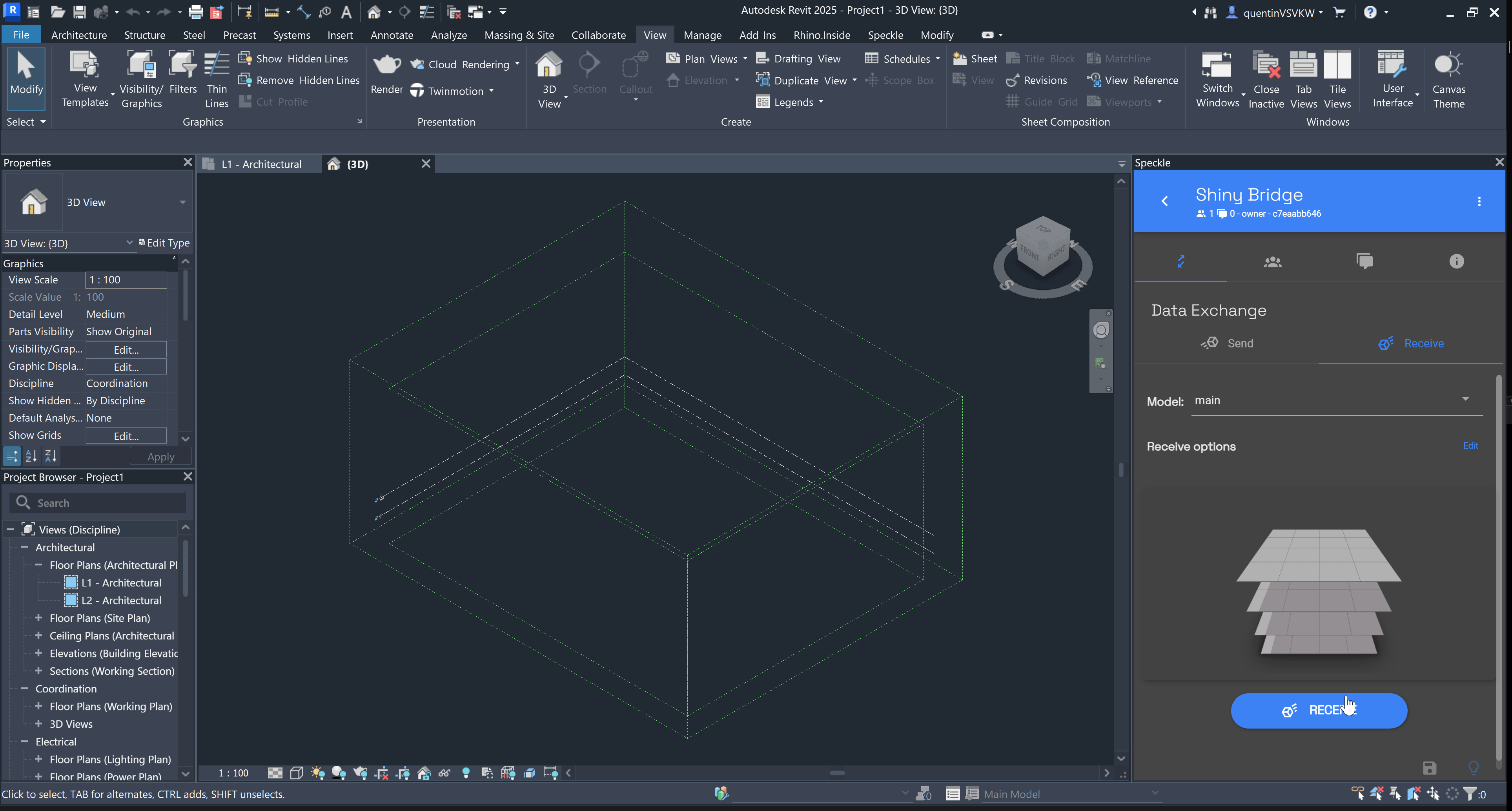This screenshot has height=811, width=1512.
Task: Toggle Drag Elements on Selection in status bar
Action: point(1433,794)
